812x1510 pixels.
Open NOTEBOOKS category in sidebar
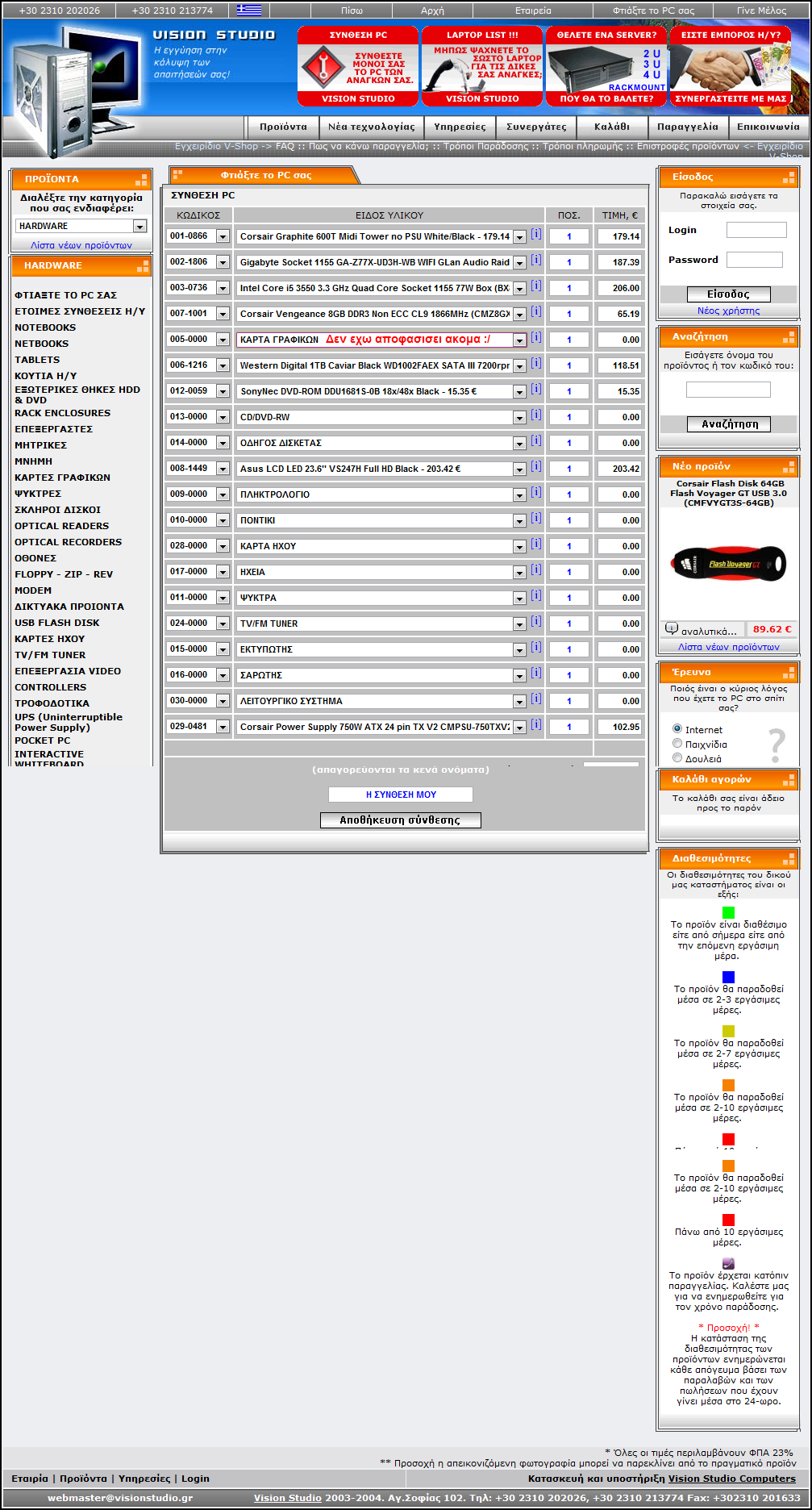point(45,327)
